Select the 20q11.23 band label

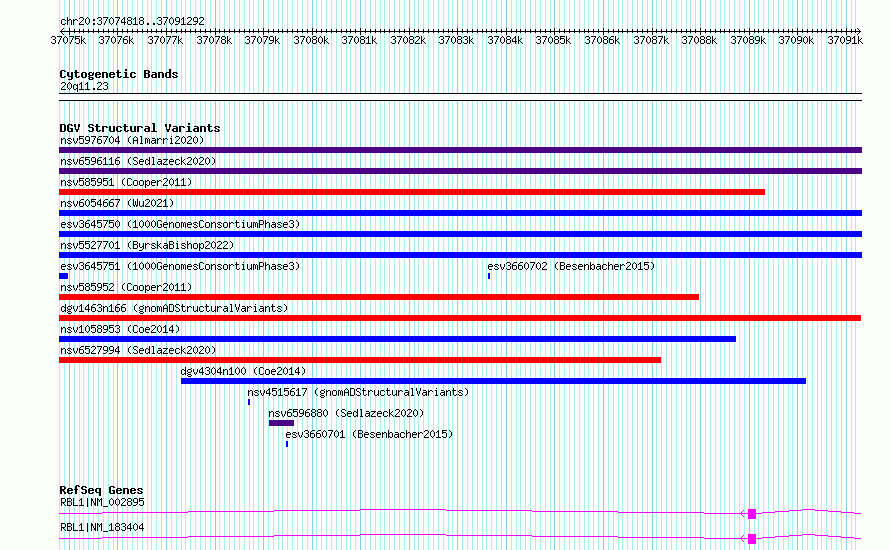84,86
